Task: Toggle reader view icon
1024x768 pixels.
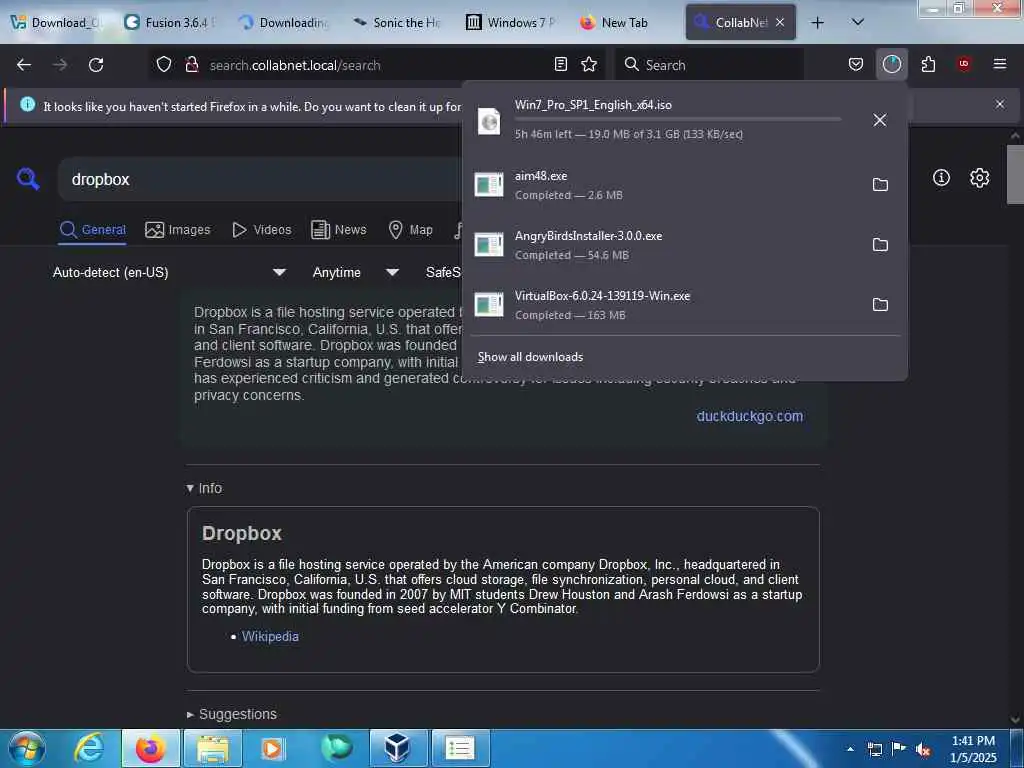Action: [x=560, y=64]
